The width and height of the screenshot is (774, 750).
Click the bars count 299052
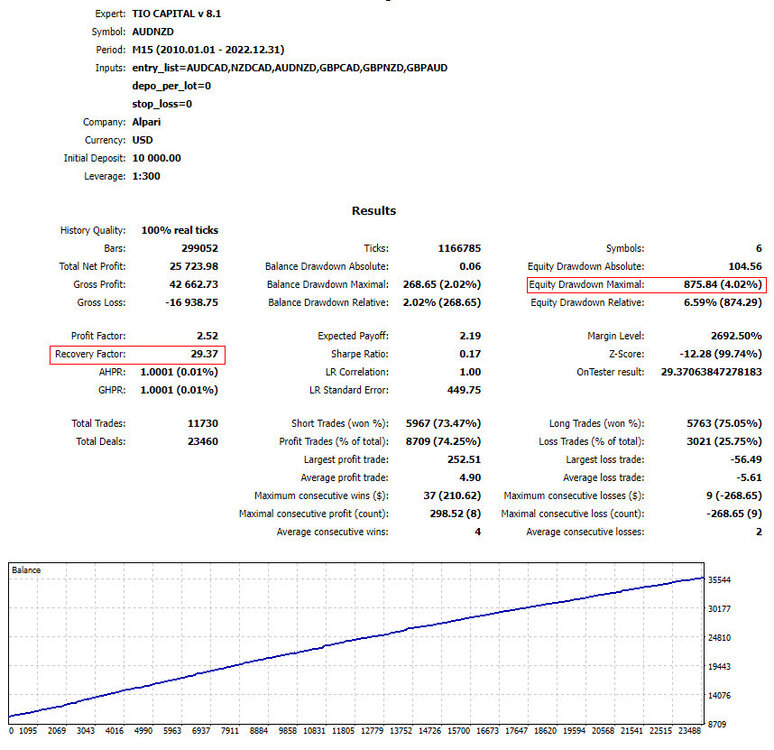(x=199, y=248)
